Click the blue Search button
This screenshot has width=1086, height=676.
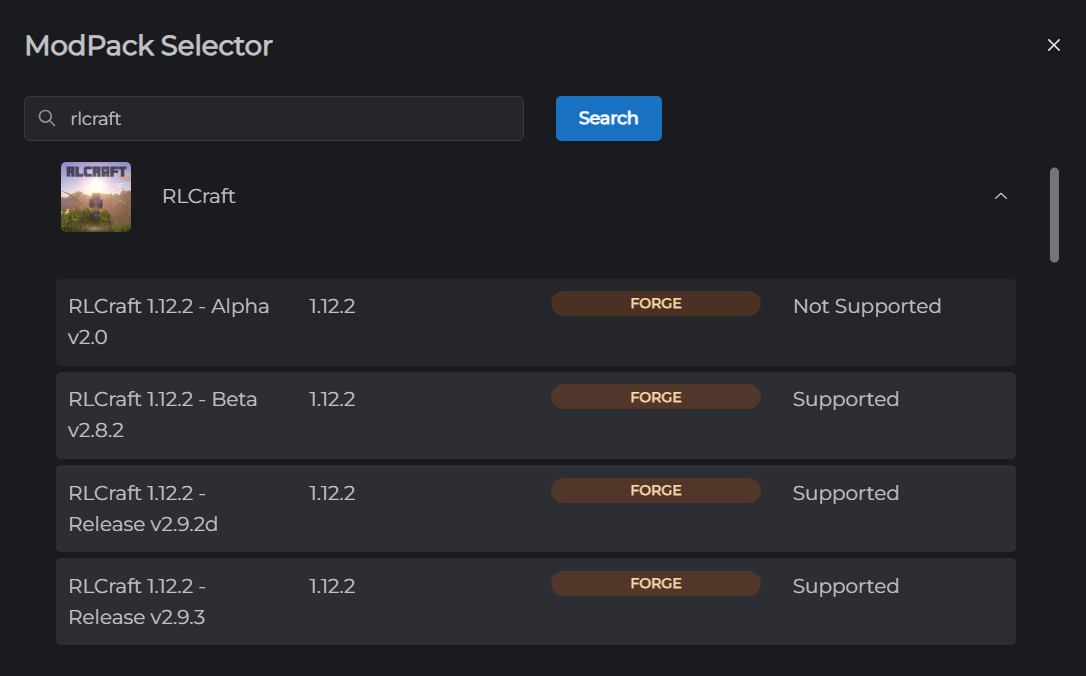[x=608, y=118]
